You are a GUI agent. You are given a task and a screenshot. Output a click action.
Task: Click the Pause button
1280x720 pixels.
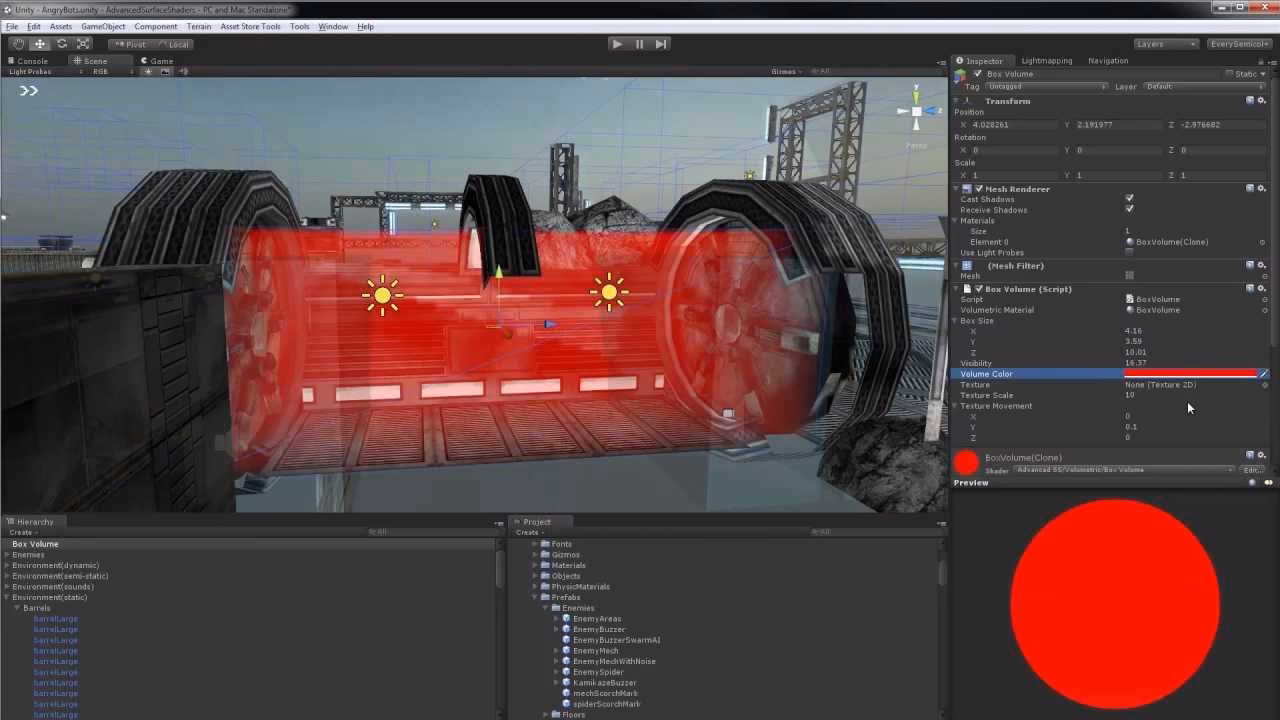[x=639, y=44]
